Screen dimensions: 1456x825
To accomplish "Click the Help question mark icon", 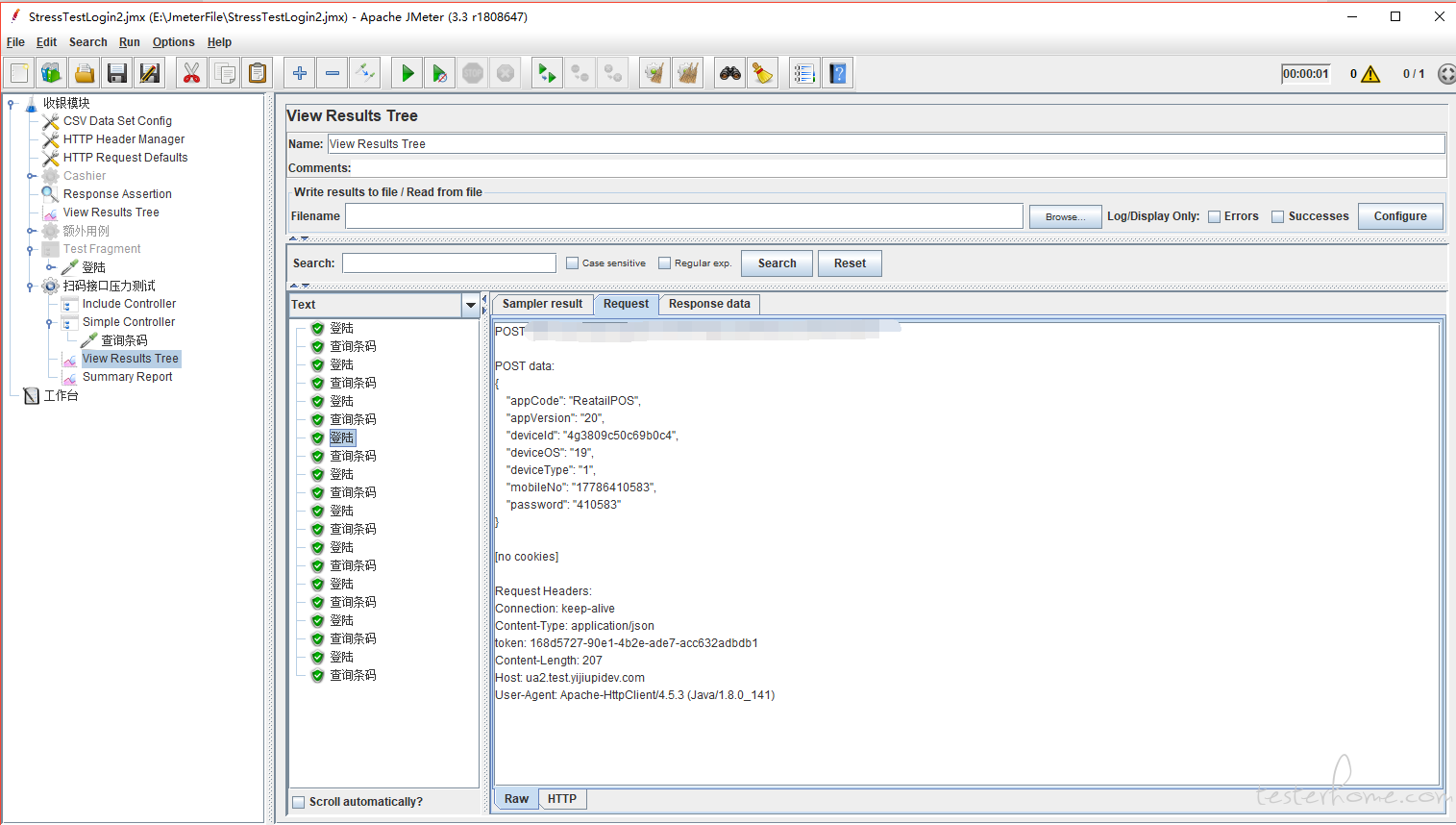I will point(838,73).
